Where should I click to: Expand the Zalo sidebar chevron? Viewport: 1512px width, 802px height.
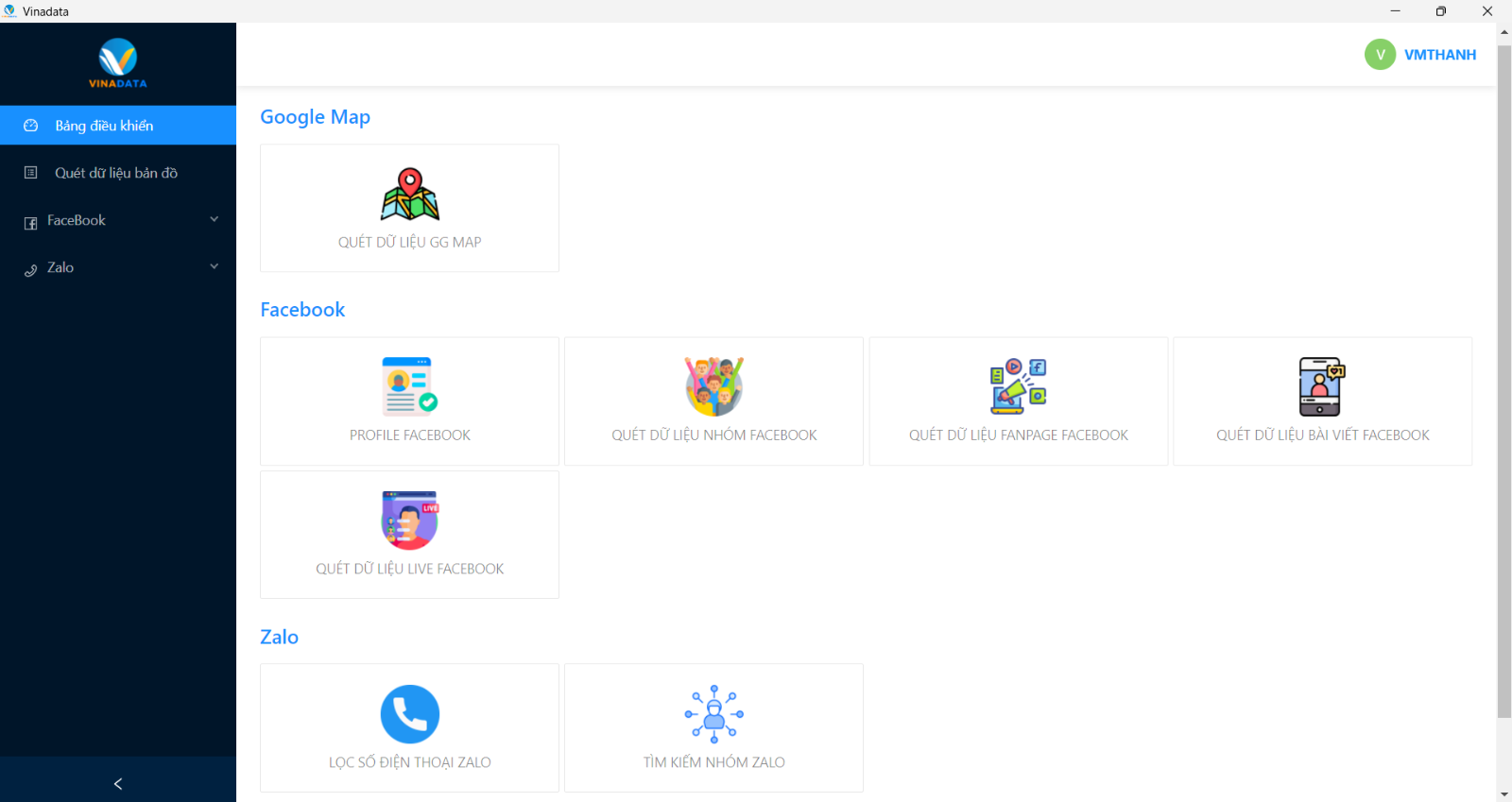[x=215, y=266]
